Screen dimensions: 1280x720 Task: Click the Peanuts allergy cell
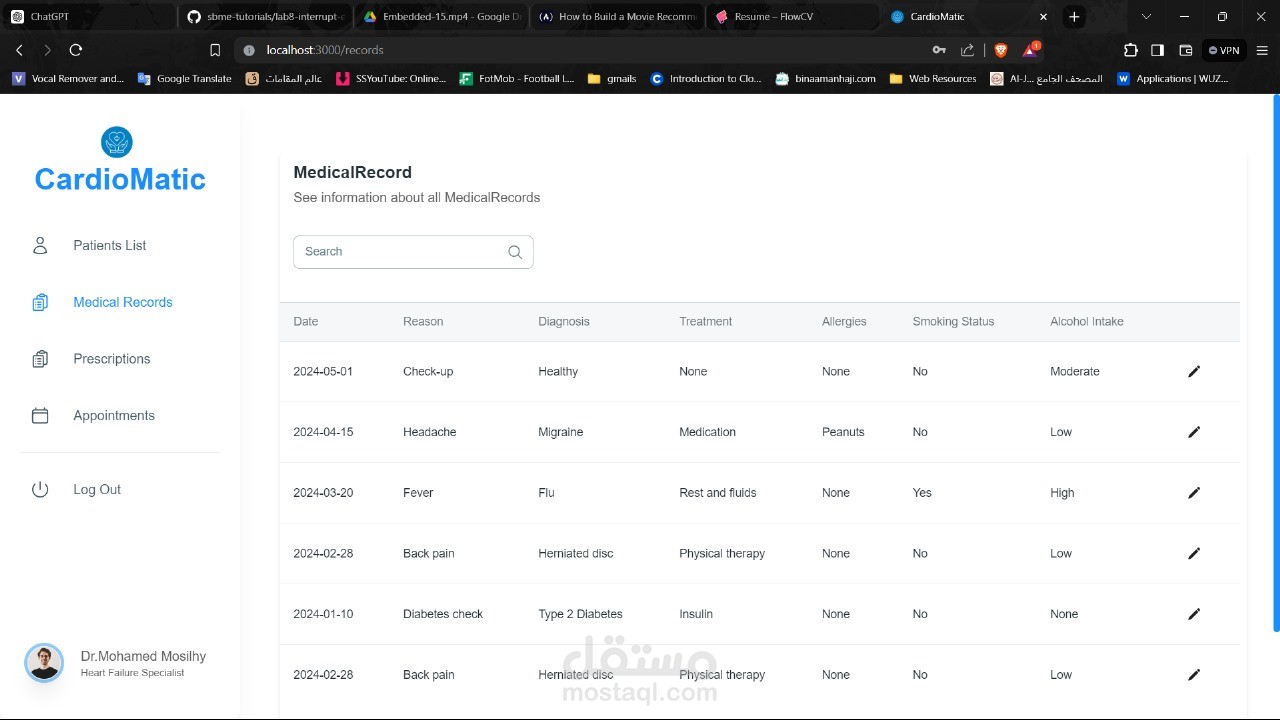(x=843, y=432)
